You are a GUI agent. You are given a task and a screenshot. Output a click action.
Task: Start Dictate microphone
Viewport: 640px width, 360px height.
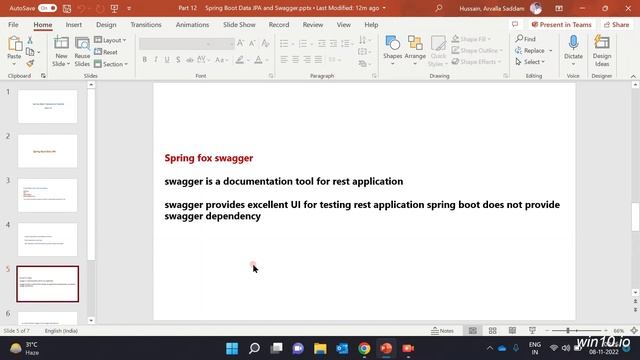point(573,51)
